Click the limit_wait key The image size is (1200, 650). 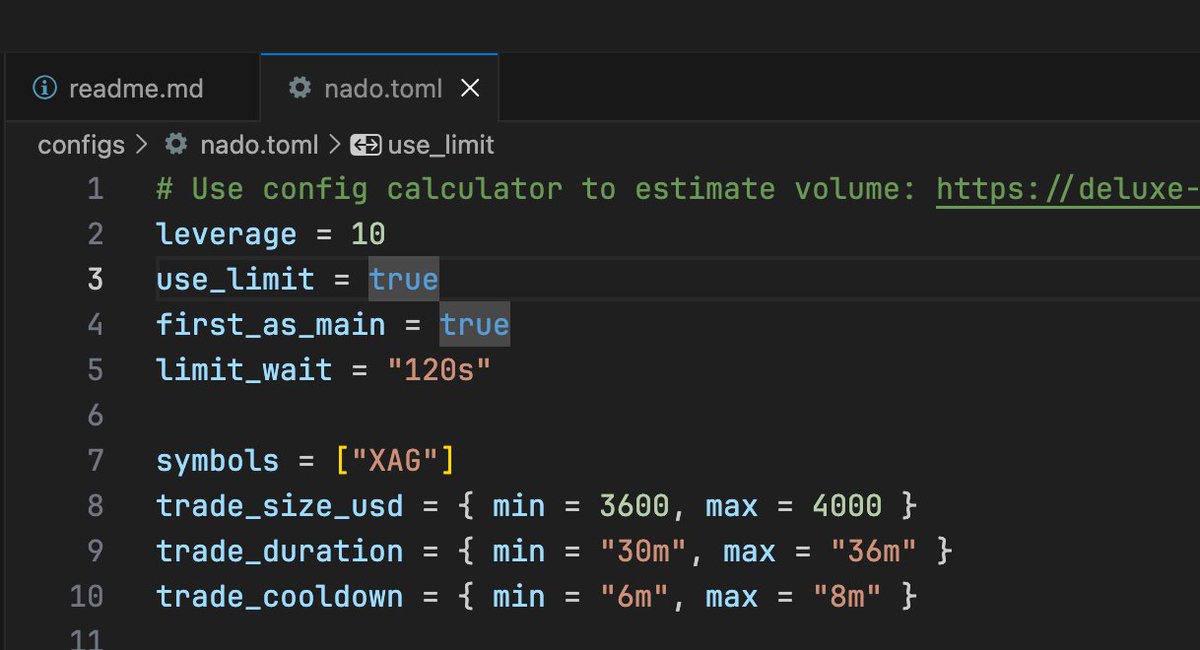pos(245,370)
